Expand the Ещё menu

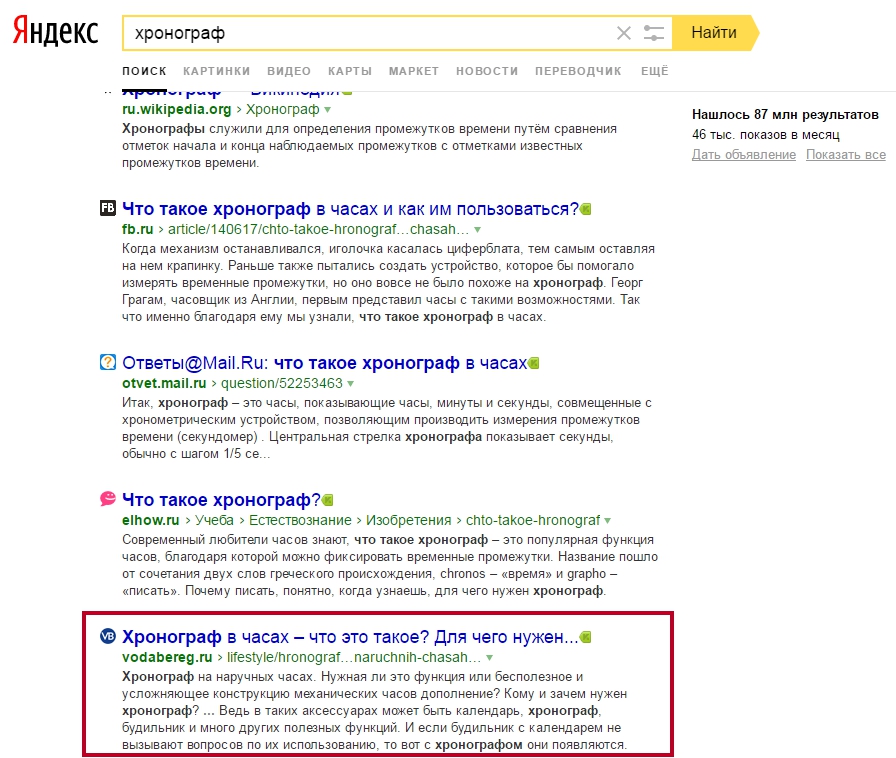tap(654, 71)
